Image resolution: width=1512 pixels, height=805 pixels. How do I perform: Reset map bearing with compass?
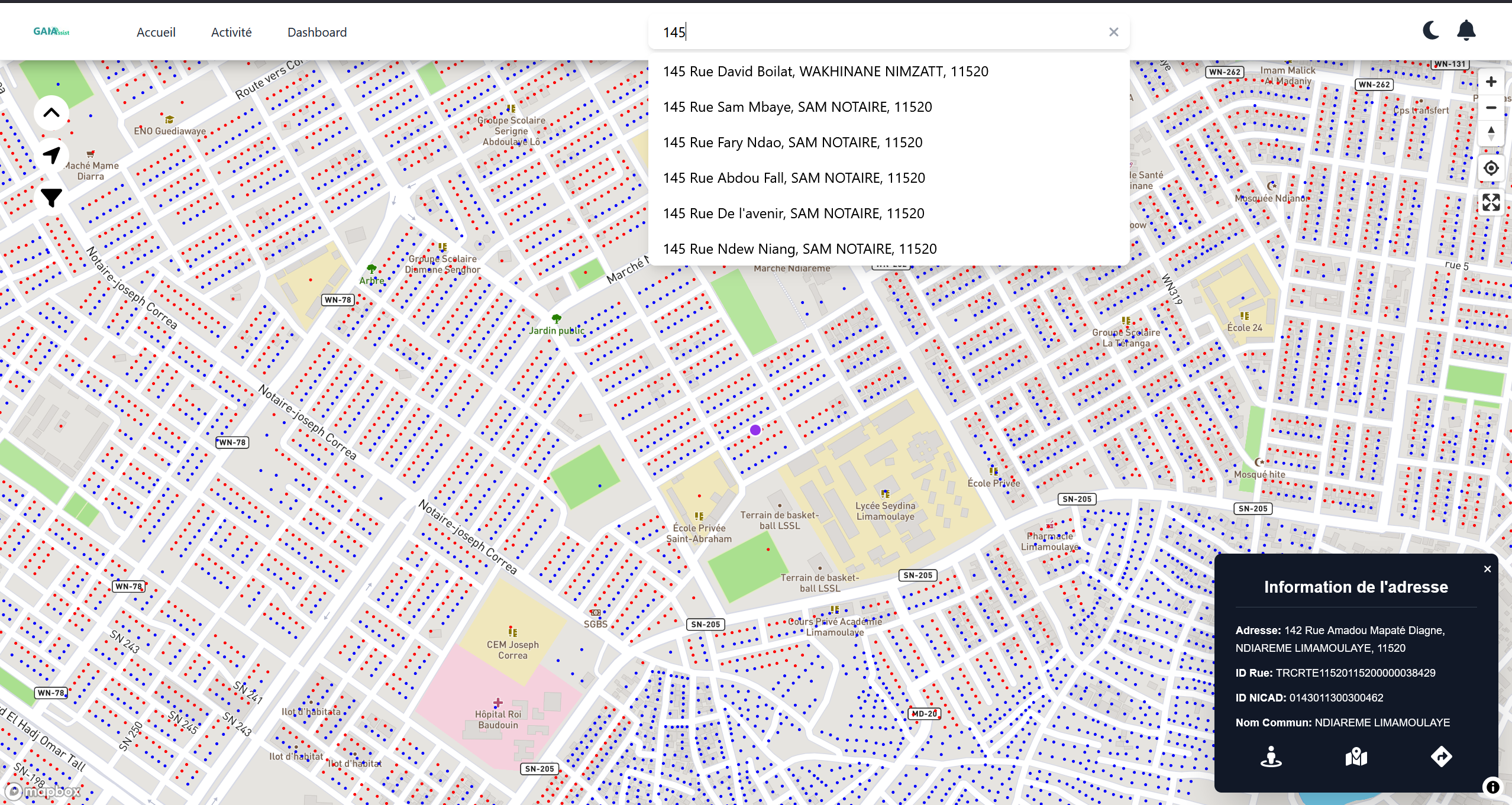click(1491, 133)
